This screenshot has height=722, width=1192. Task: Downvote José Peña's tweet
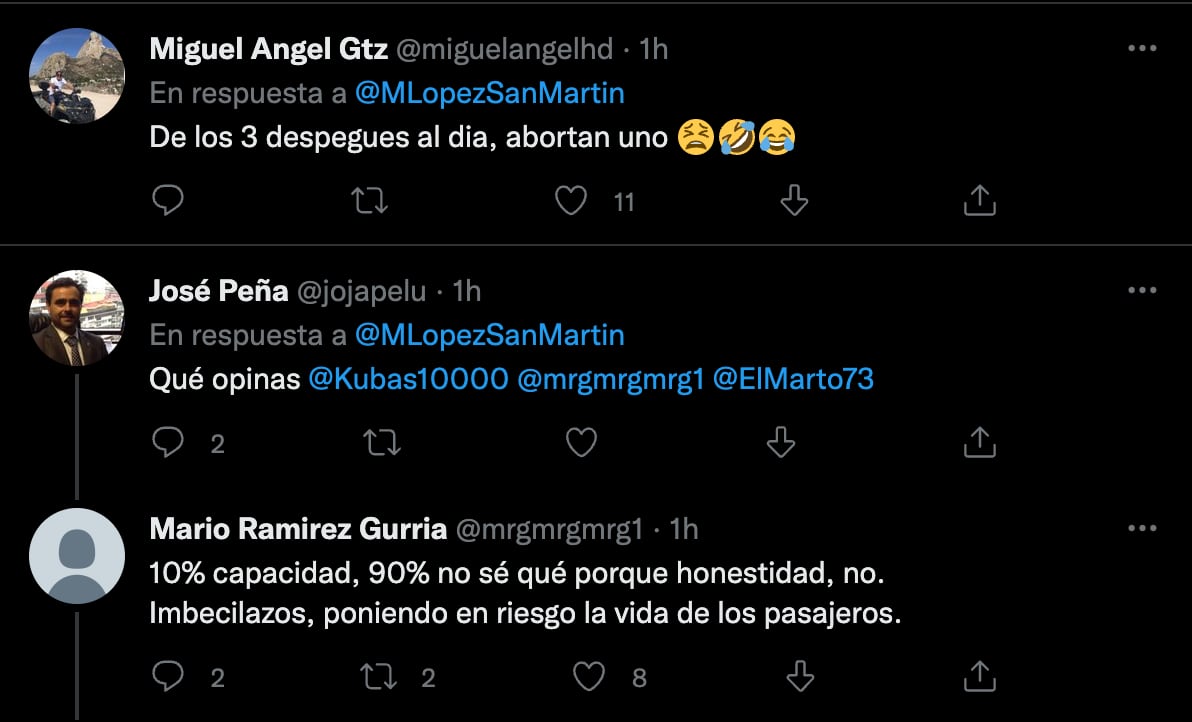[780, 442]
